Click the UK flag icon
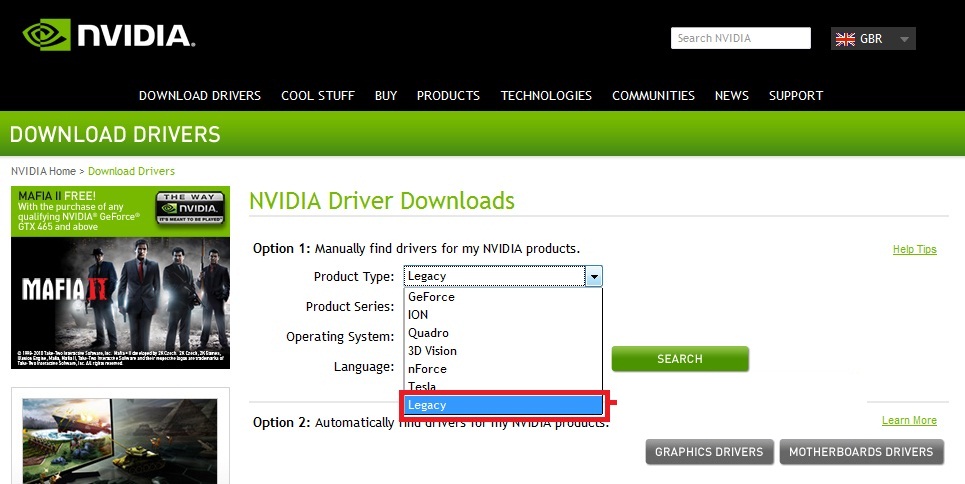965x484 pixels. click(x=845, y=39)
